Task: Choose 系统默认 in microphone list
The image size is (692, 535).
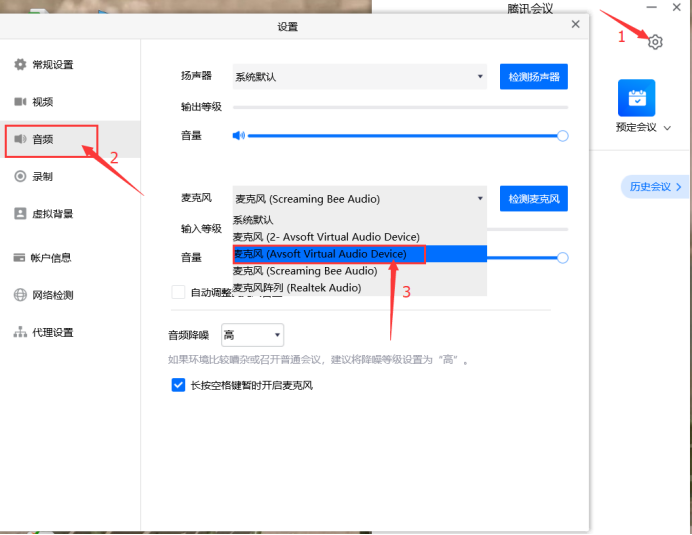Action: [360, 220]
